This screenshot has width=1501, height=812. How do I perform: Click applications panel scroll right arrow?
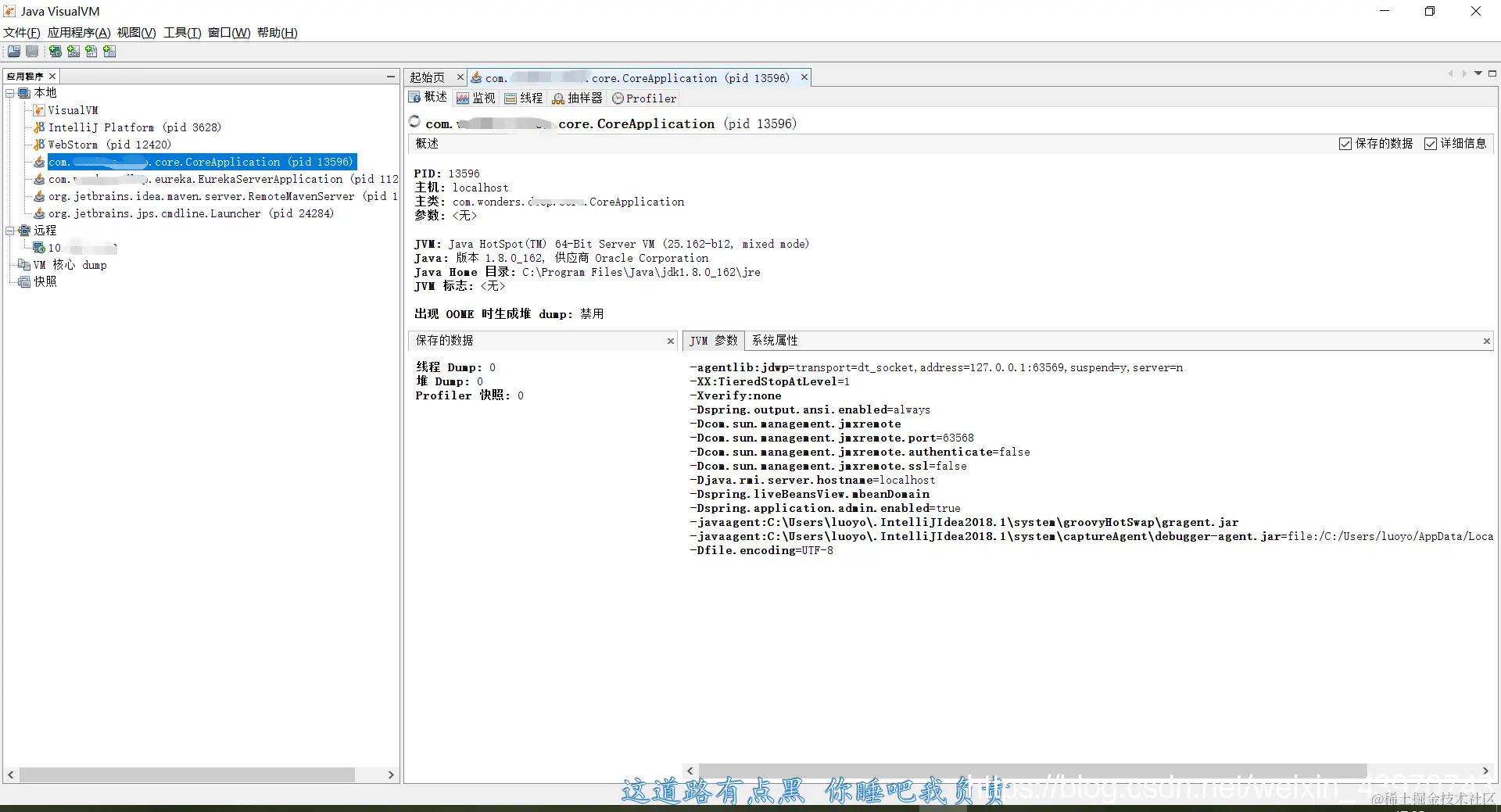(x=391, y=774)
